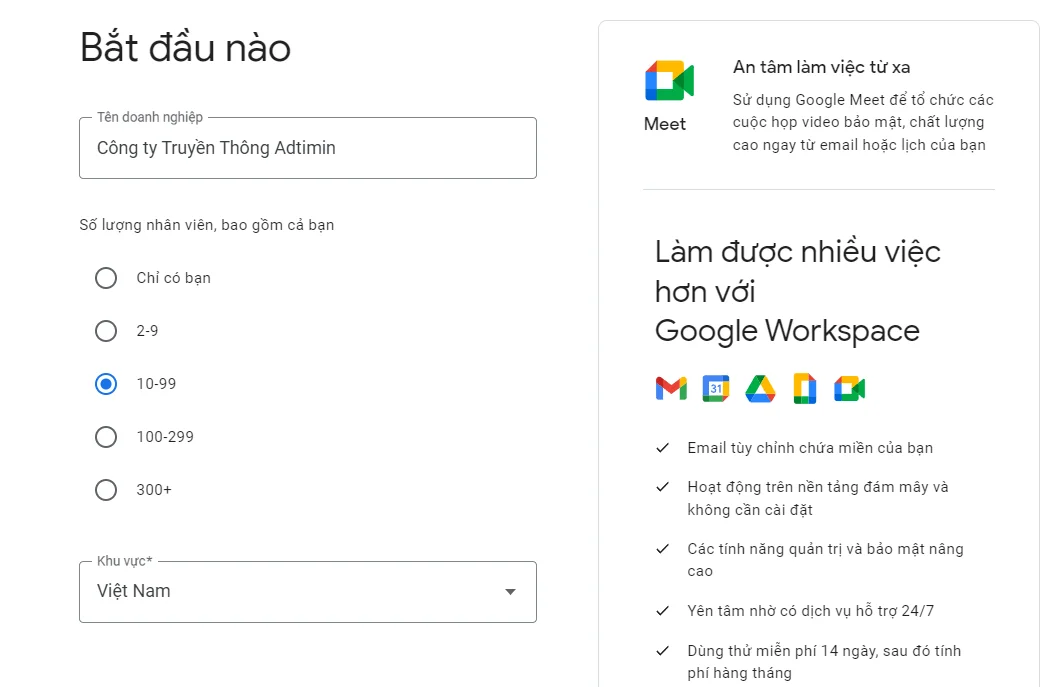Open the Khu vực dropdown showing Việt Nam

click(307, 591)
